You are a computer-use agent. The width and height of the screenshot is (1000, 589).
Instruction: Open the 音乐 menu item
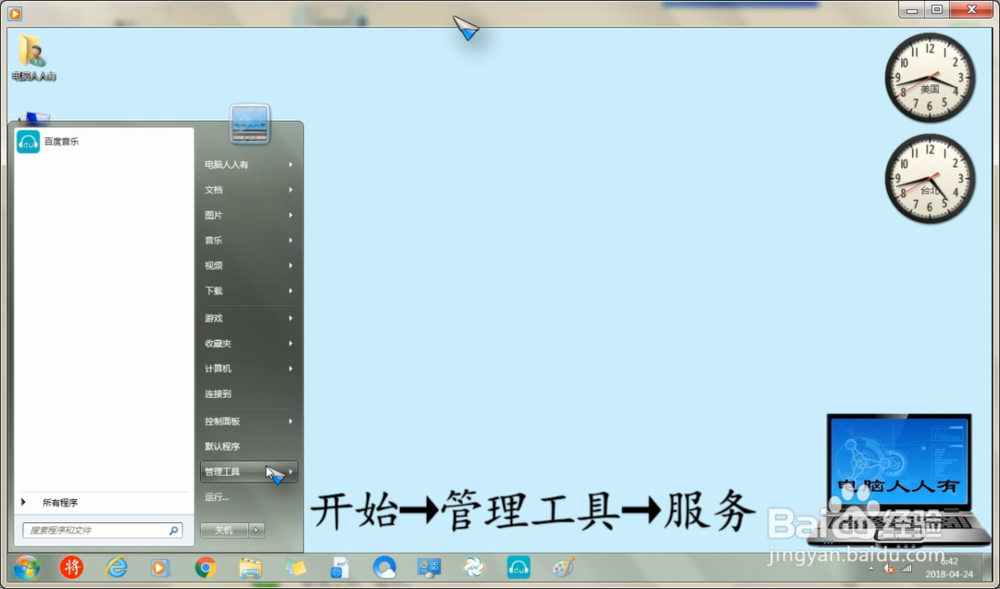click(x=249, y=240)
